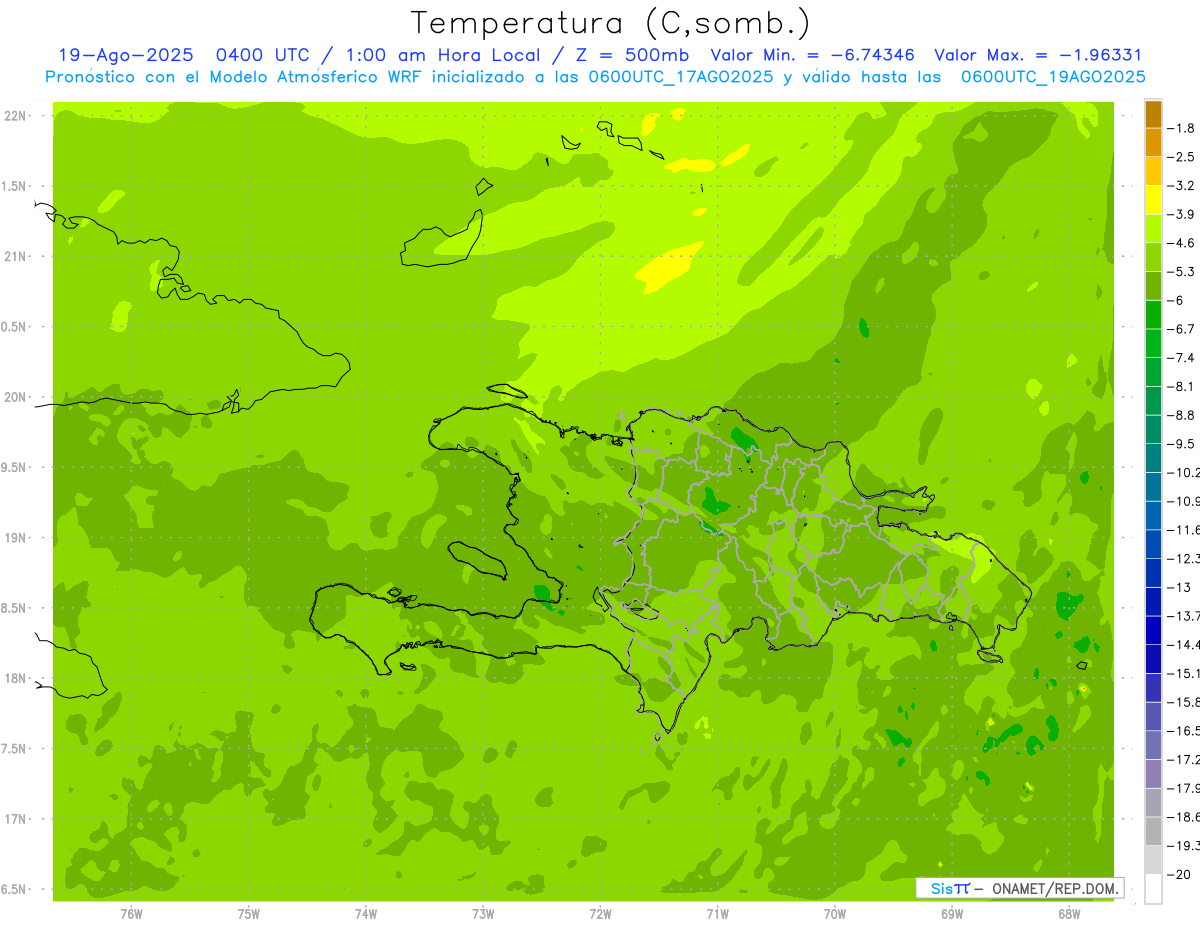Pick the blue swatch between -13 and -13.7
The width and height of the screenshot is (1200, 927).
(x=1153, y=601)
